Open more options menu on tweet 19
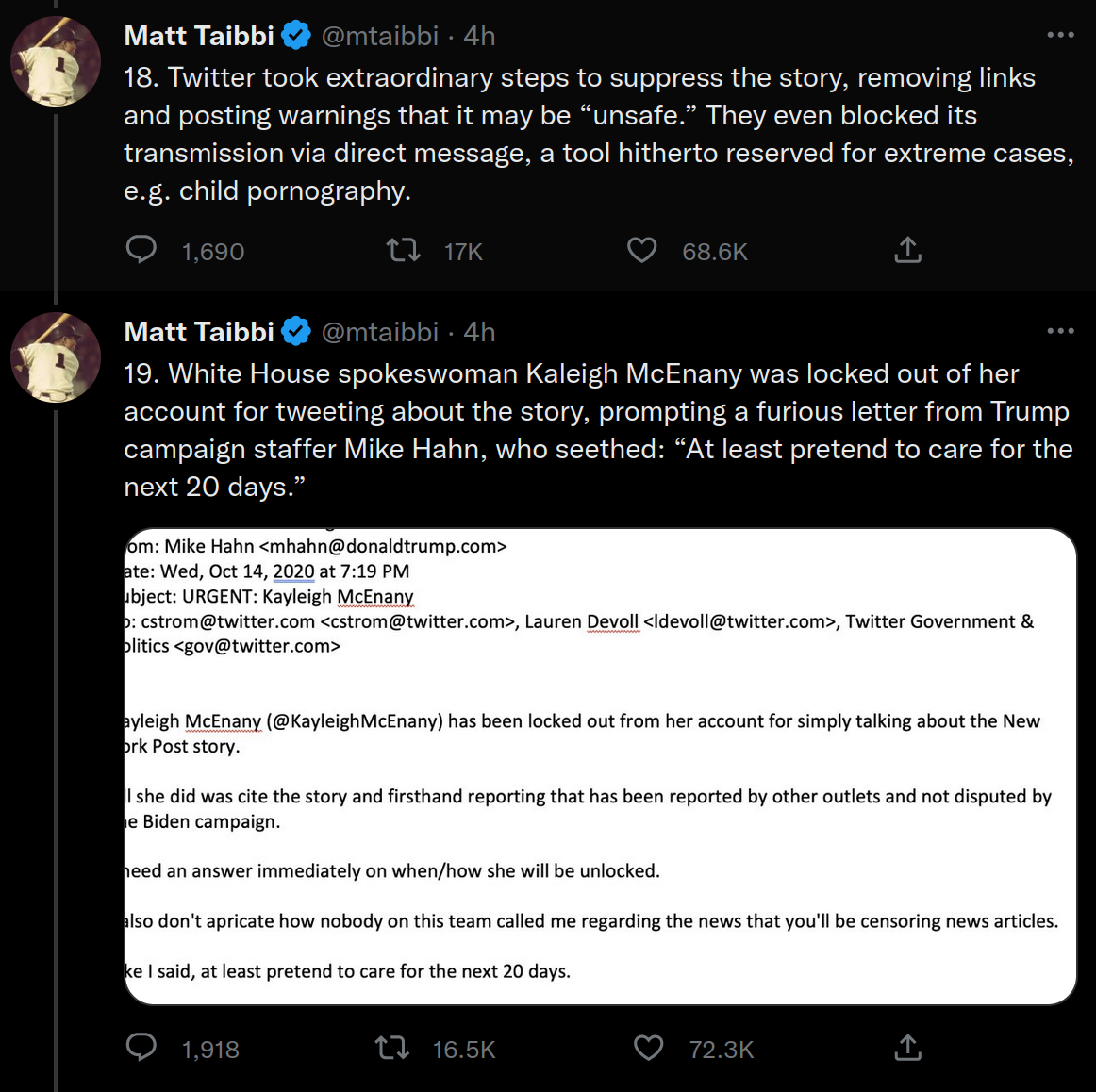The width and height of the screenshot is (1096, 1092). (1060, 331)
